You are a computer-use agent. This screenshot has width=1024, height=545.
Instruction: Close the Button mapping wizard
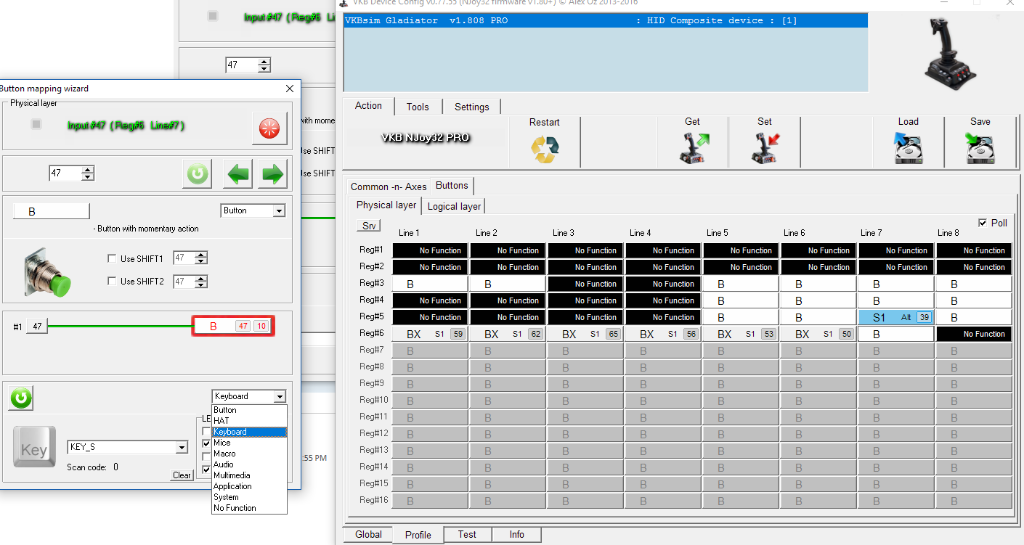[x=289, y=88]
